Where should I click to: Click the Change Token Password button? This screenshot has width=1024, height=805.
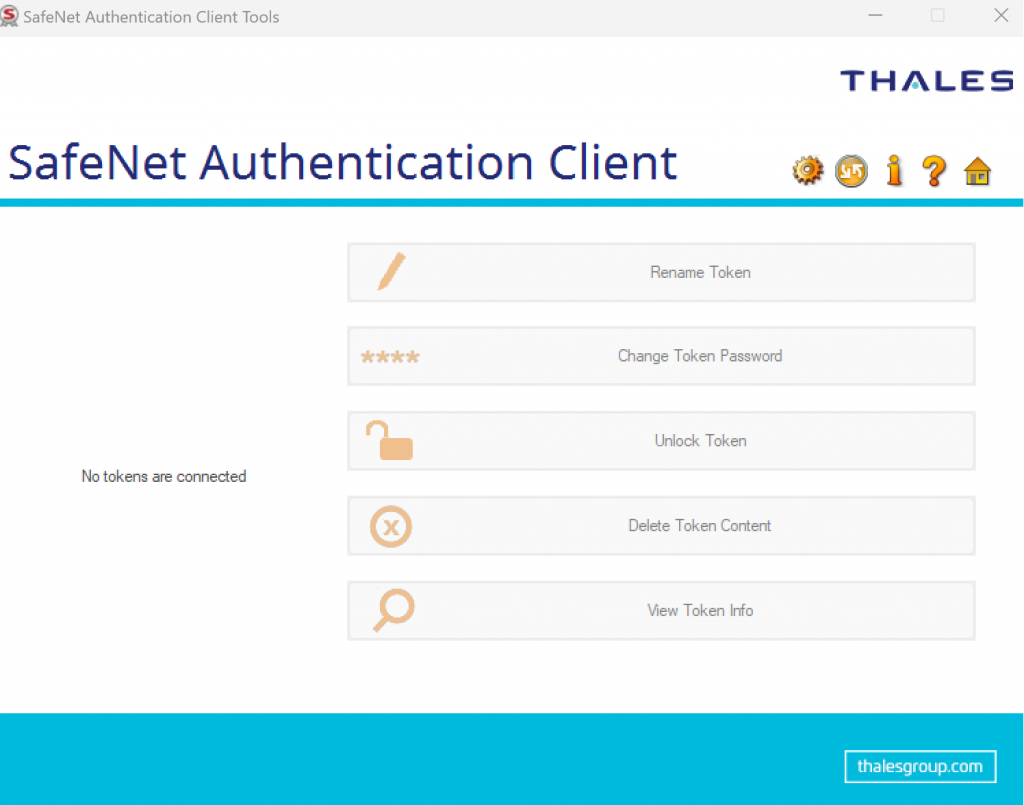tap(661, 356)
